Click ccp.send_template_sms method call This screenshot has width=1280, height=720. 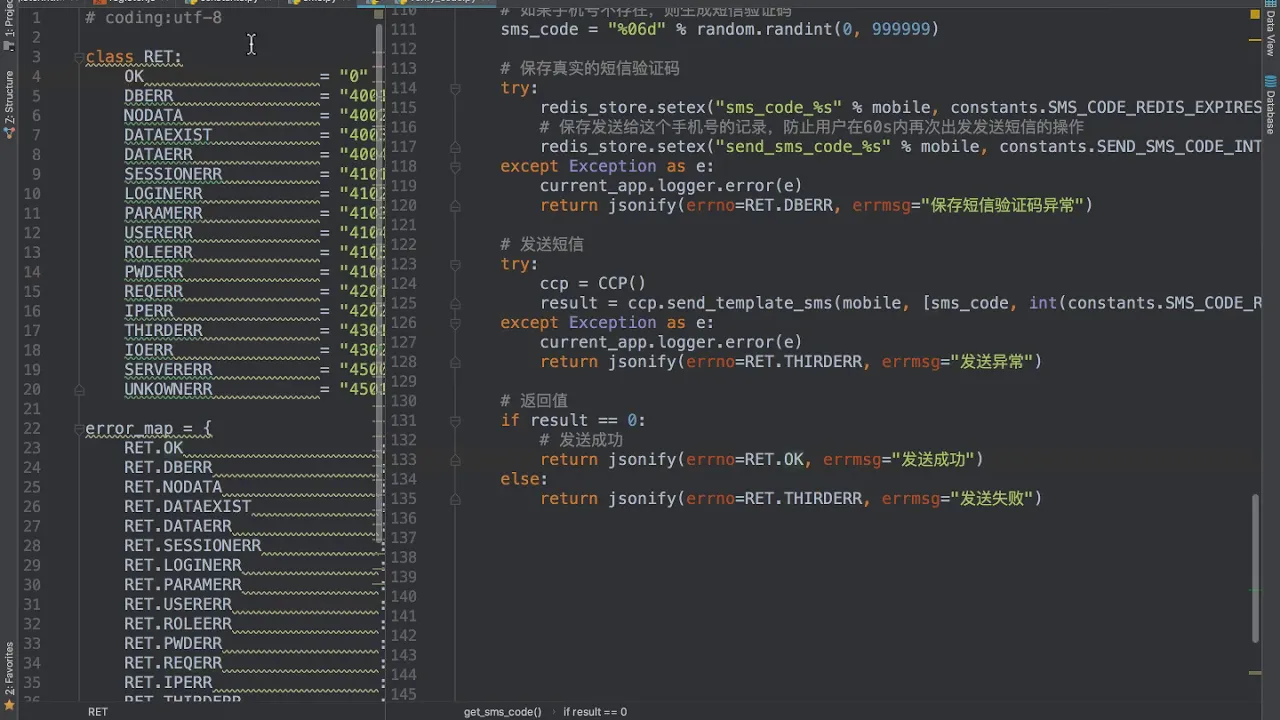click(731, 303)
